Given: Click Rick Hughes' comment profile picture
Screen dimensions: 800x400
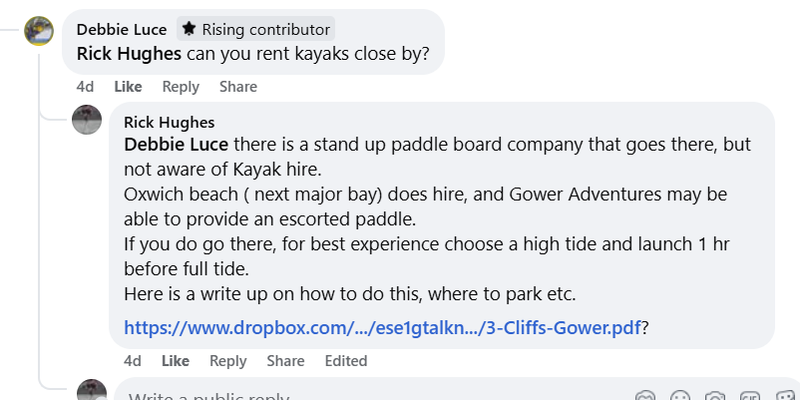Looking at the screenshot, I should [88, 122].
